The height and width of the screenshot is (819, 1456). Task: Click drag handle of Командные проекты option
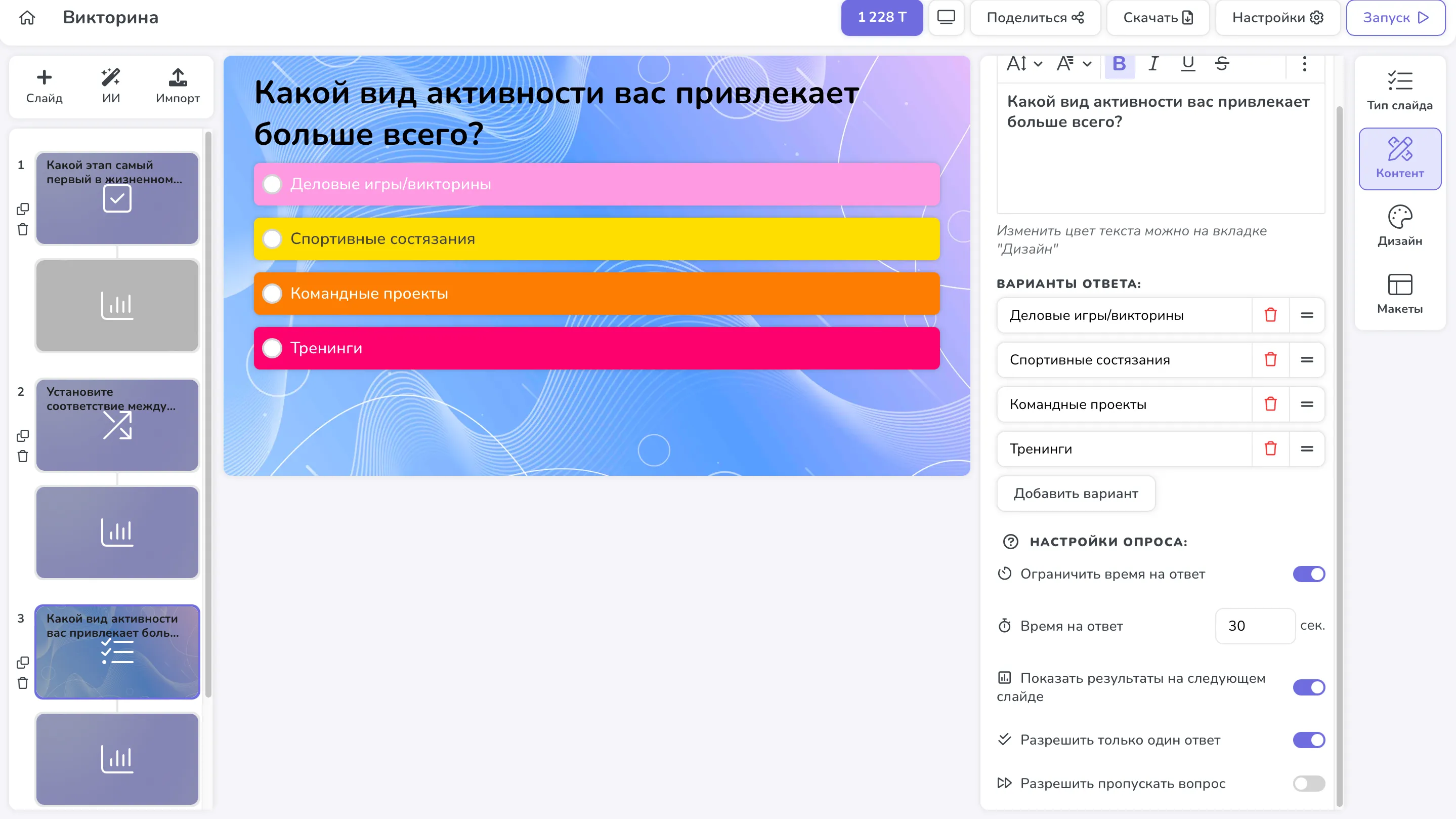point(1306,404)
